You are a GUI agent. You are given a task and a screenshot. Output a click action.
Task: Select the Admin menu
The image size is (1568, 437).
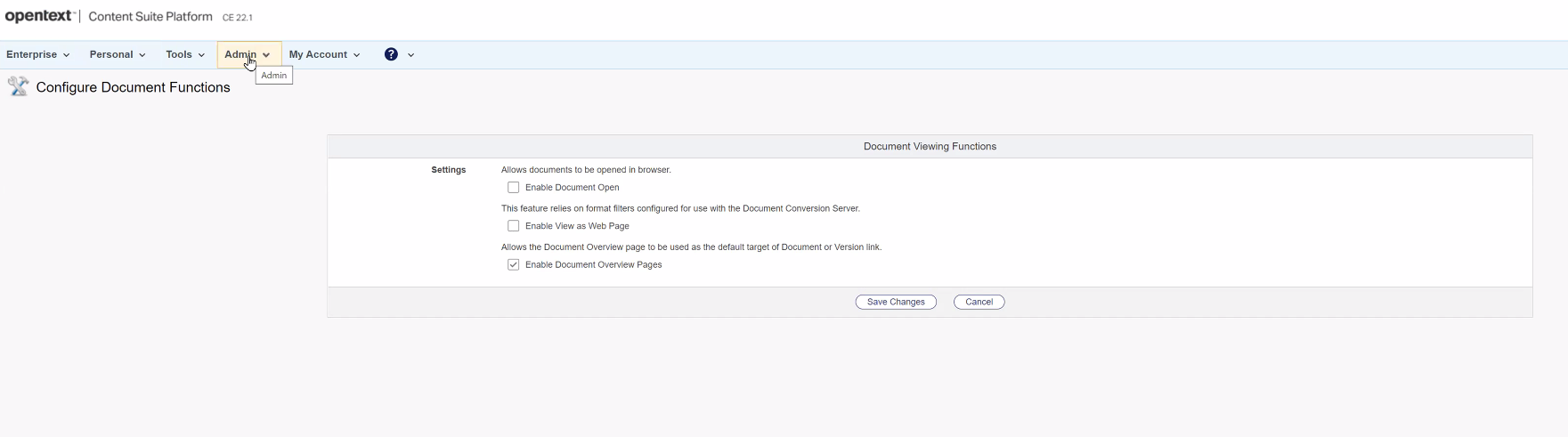240,54
